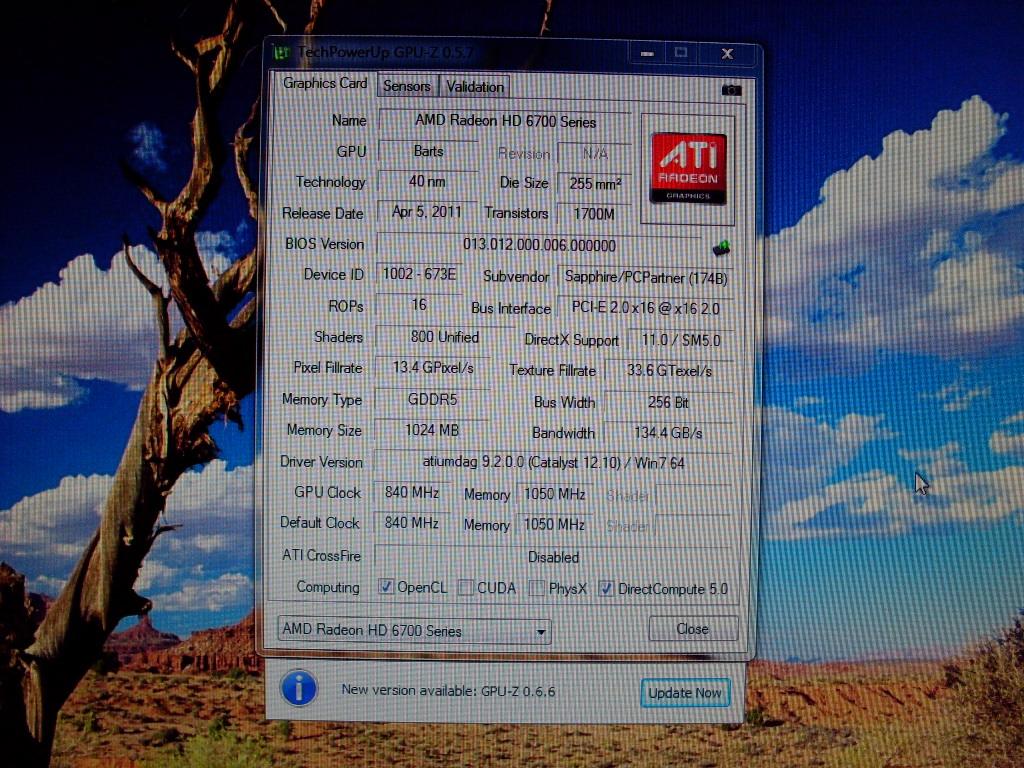Click the BIOS Version field 013.012.000.006.000000
1024x768 pixels.
pos(539,245)
